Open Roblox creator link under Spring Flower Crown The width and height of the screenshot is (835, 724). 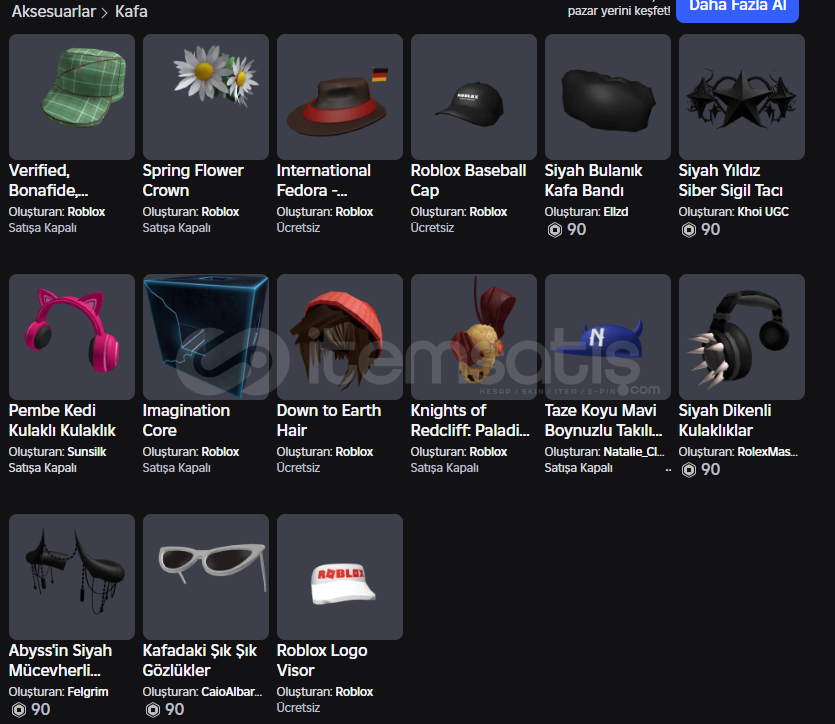click(220, 212)
